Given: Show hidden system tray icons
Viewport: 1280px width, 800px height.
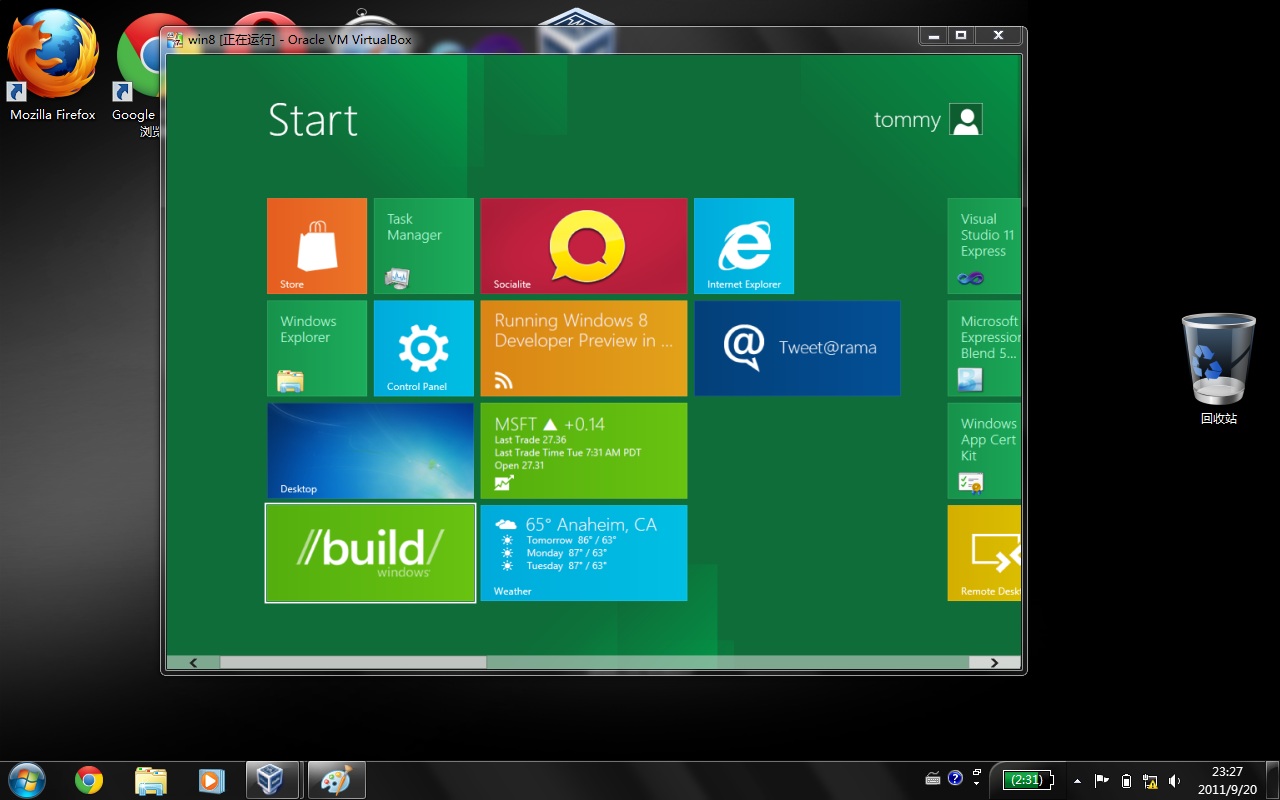Looking at the screenshot, I should [1077, 780].
